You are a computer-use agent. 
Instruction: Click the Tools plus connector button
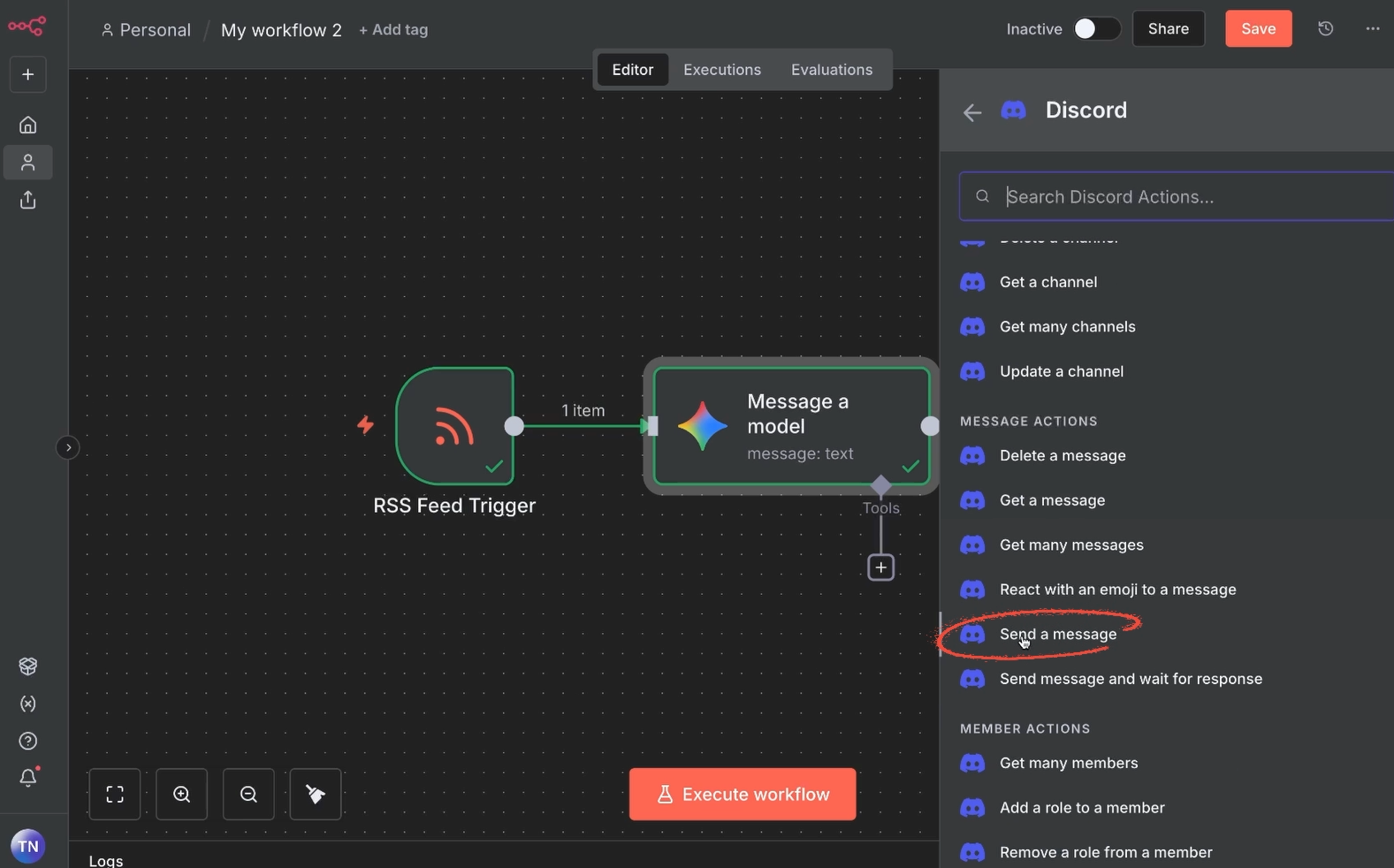[880, 567]
